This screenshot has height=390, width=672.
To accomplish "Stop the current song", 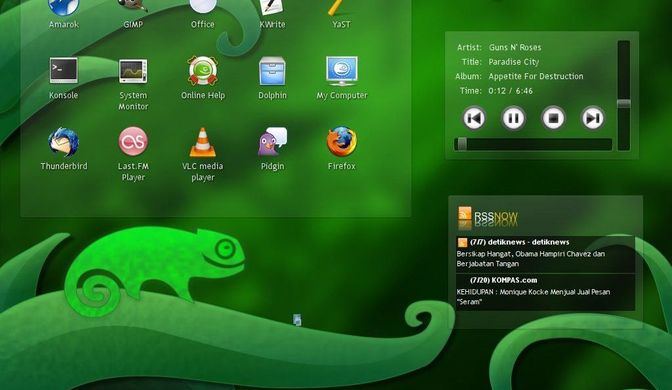I will tap(553, 118).
